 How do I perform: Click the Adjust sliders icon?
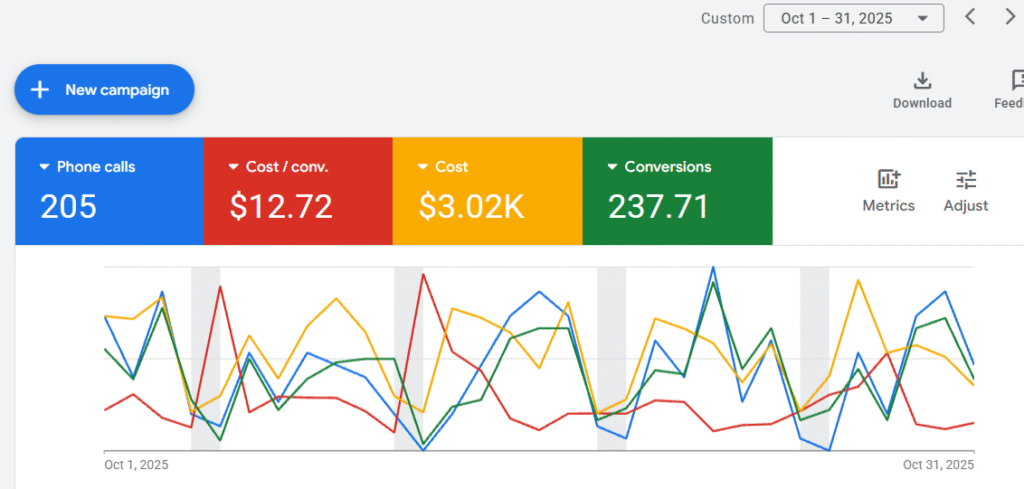[966, 180]
